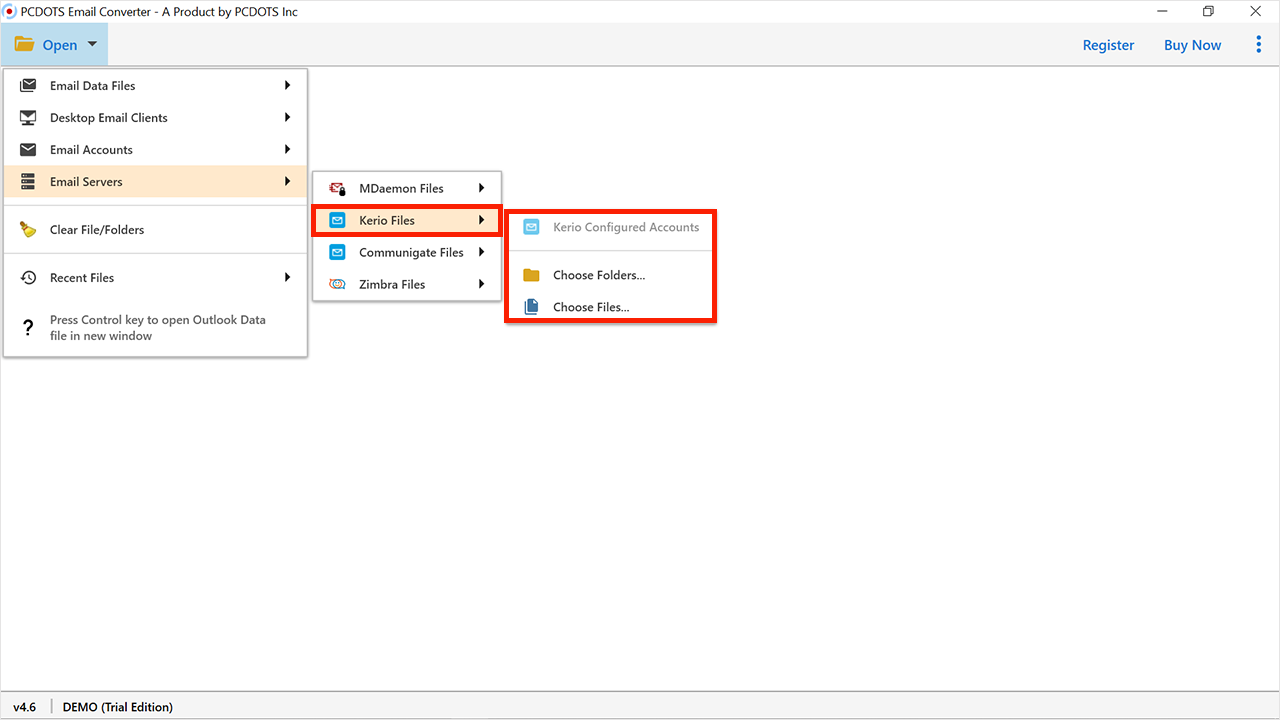This screenshot has width=1280, height=720.
Task: Click the Email Accounts envelope icon
Action: click(x=28, y=149)
